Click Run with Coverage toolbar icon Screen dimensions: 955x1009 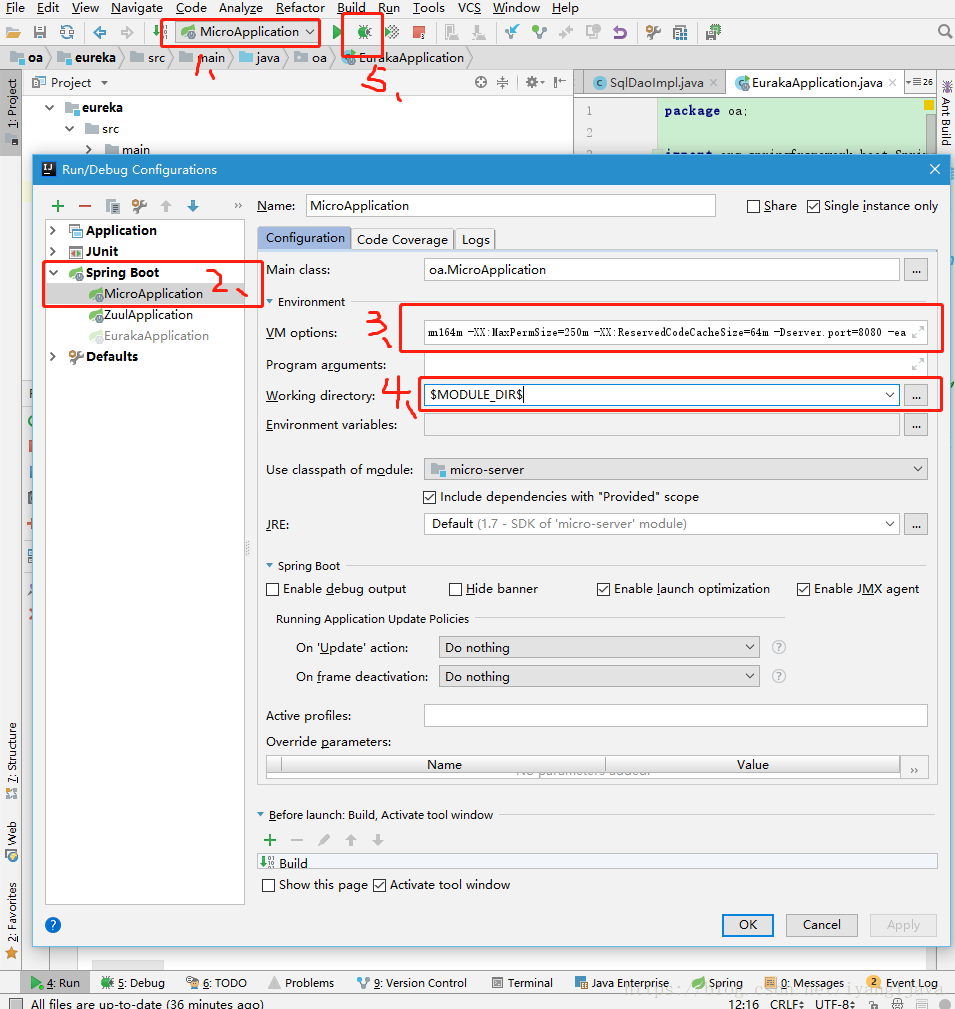pos(391,32)
